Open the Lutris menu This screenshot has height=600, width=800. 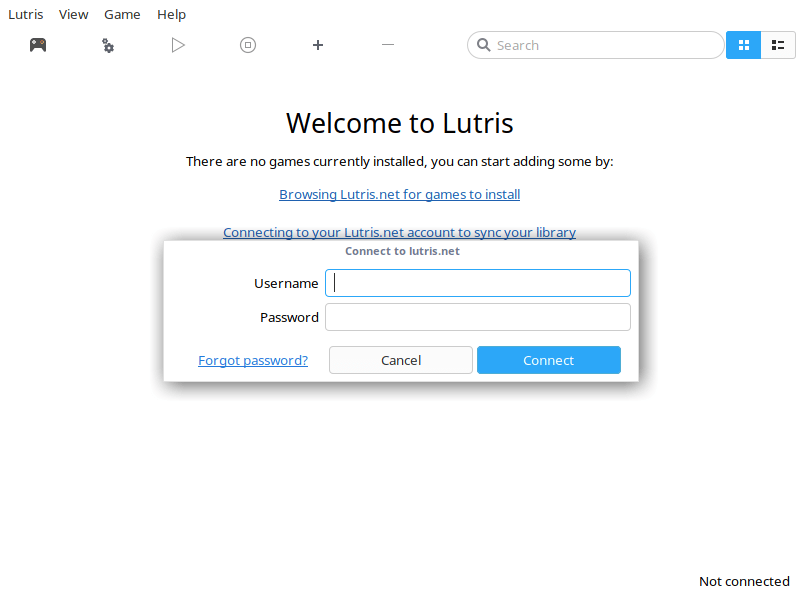tap(25, 14)
